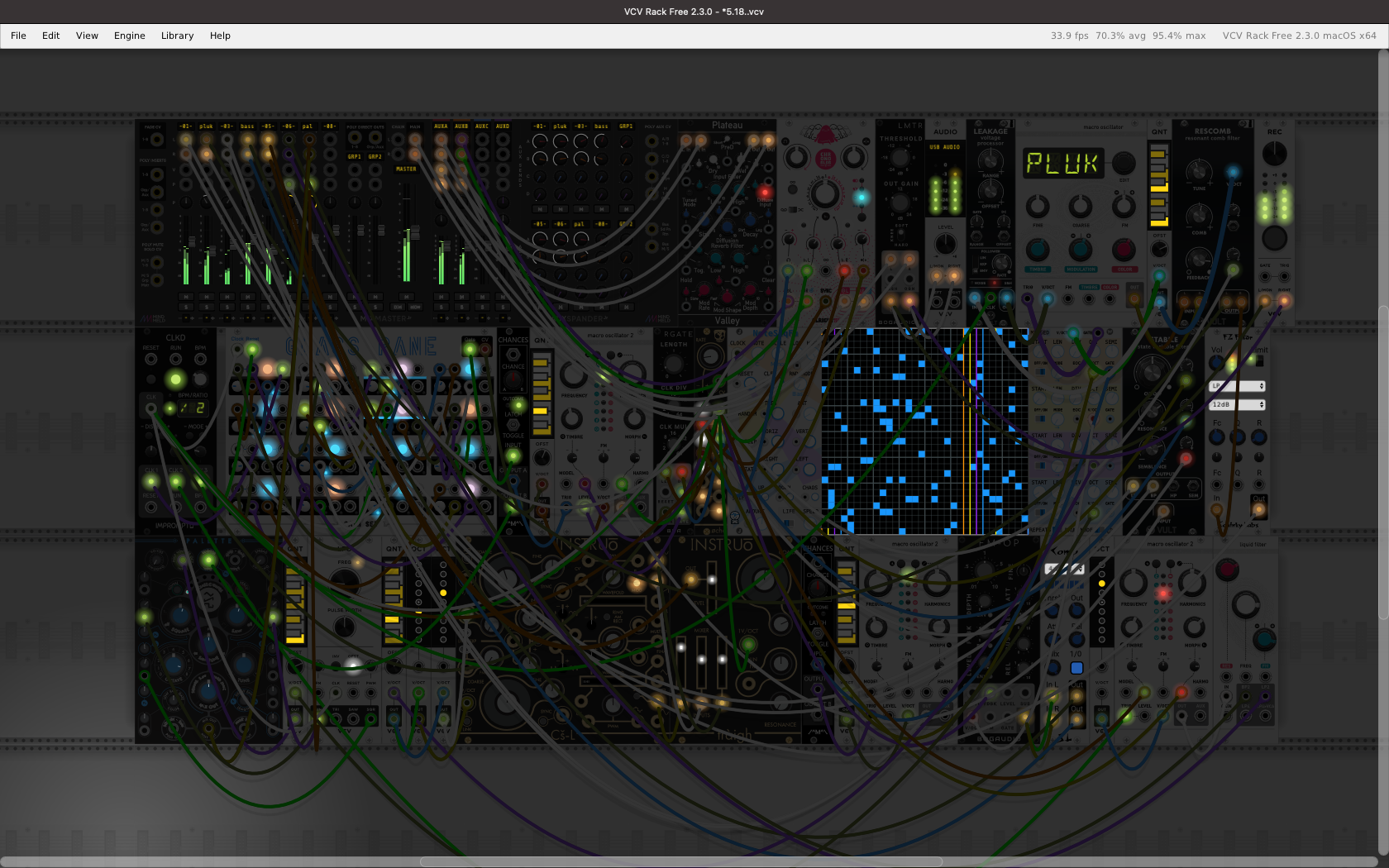Click the macro oscillator Coarse knob
This screenshot has width=1389, height=868.
coord(1081,206)
